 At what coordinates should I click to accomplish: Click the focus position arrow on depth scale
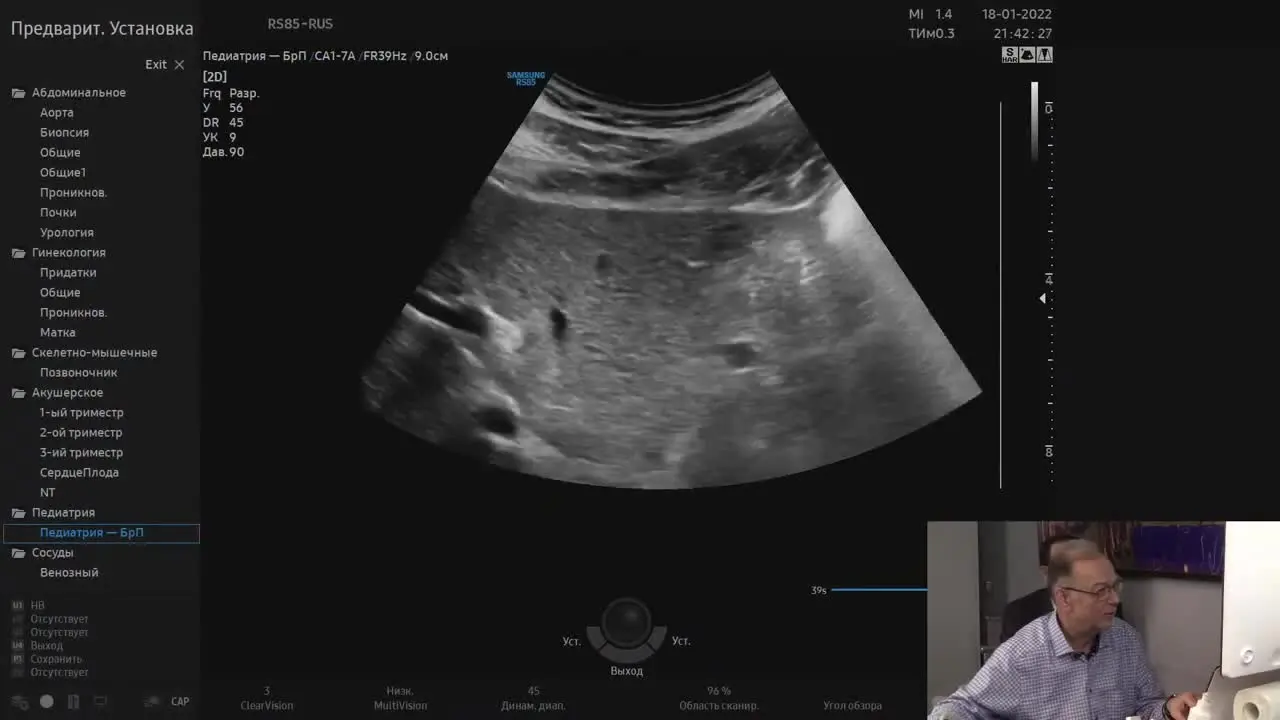pos(1042,298)
